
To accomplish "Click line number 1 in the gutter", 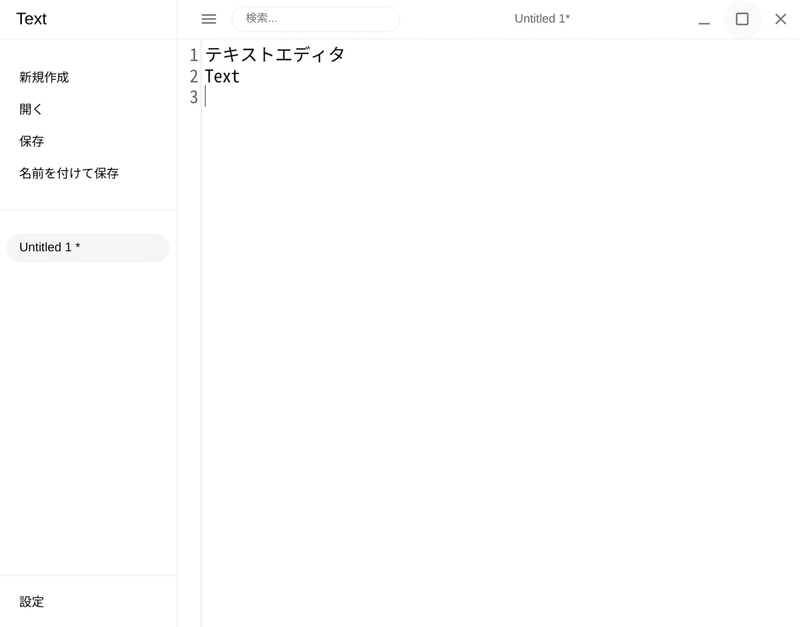I will 192,55.
